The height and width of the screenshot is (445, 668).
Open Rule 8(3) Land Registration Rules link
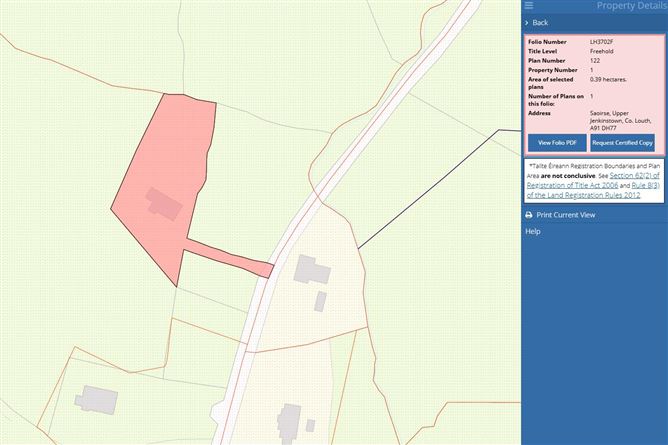coord(593,190)
